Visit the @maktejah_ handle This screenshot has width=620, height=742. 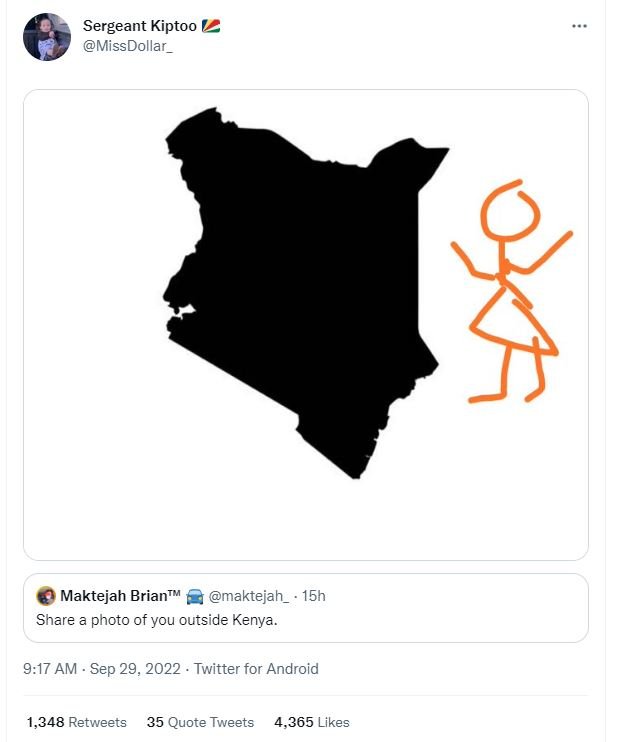tap(248, 597)
